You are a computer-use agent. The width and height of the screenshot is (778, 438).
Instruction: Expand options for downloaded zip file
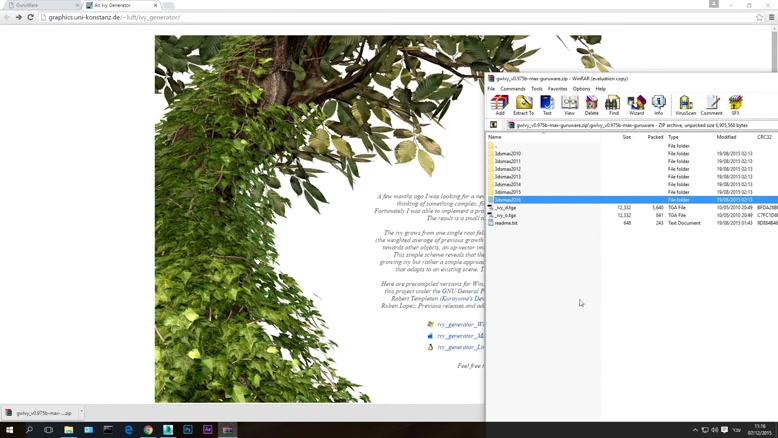point(82,412)
